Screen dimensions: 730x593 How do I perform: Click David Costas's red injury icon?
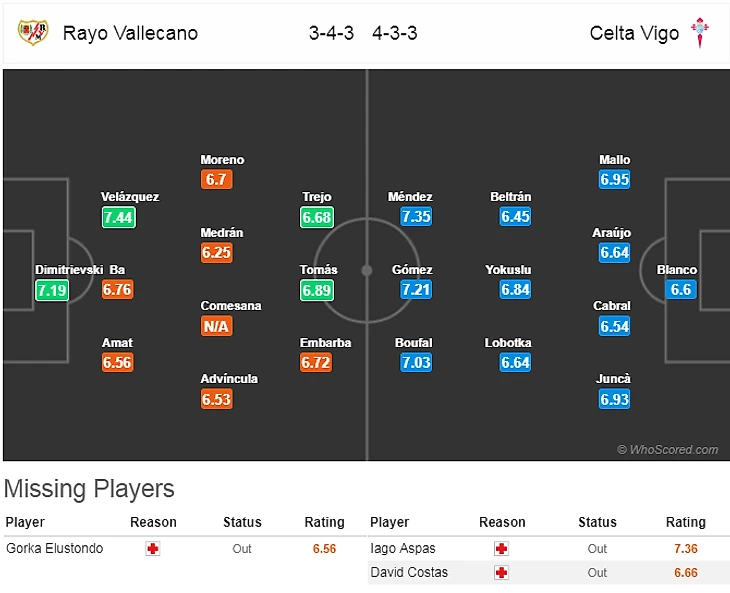[x=501, y=573]
